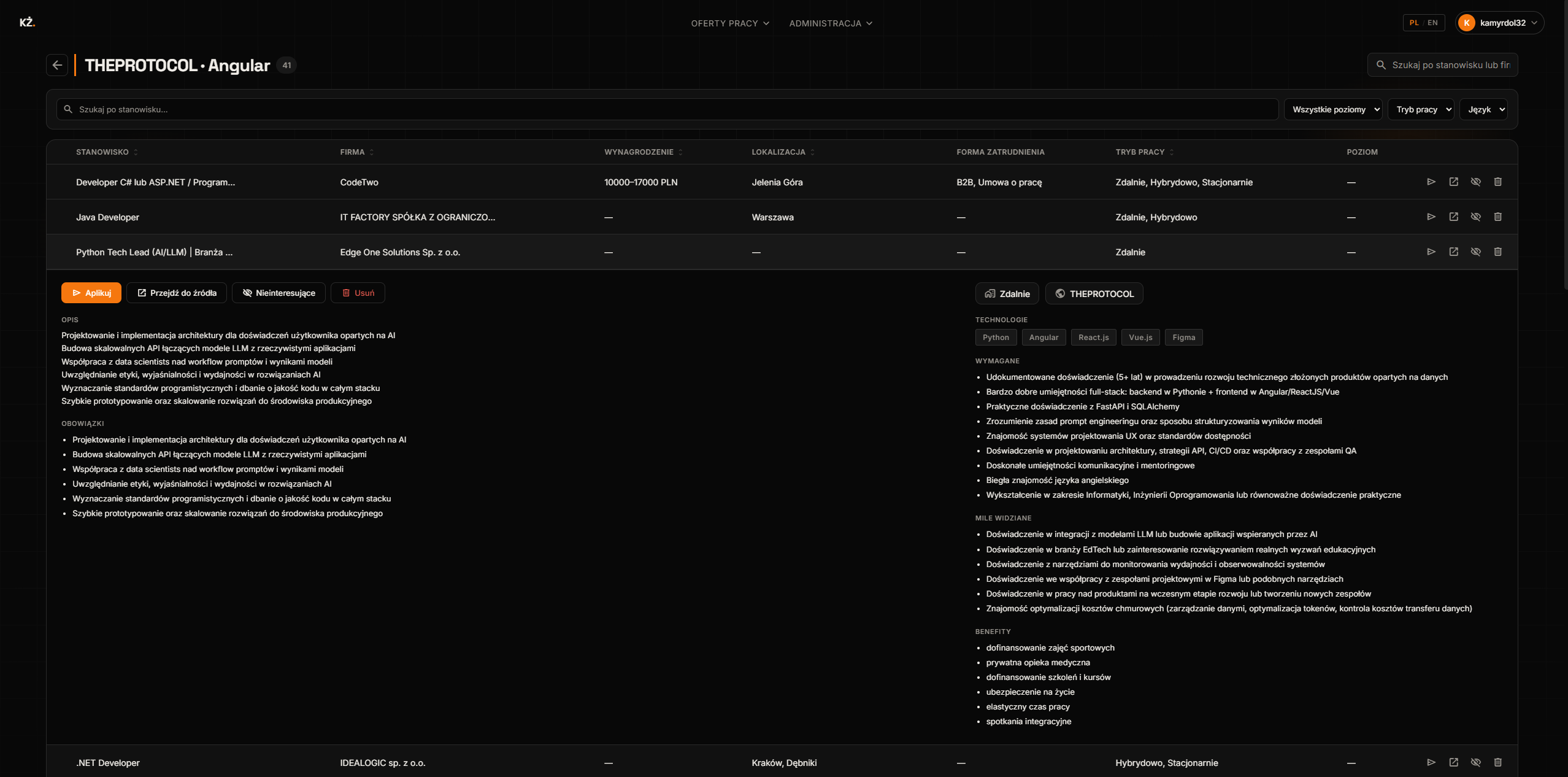Image resolution: width=1568 pixels, height=777 pixels.
Task: Sort by Lokalizacja column arrows
Action: [812, 152]
